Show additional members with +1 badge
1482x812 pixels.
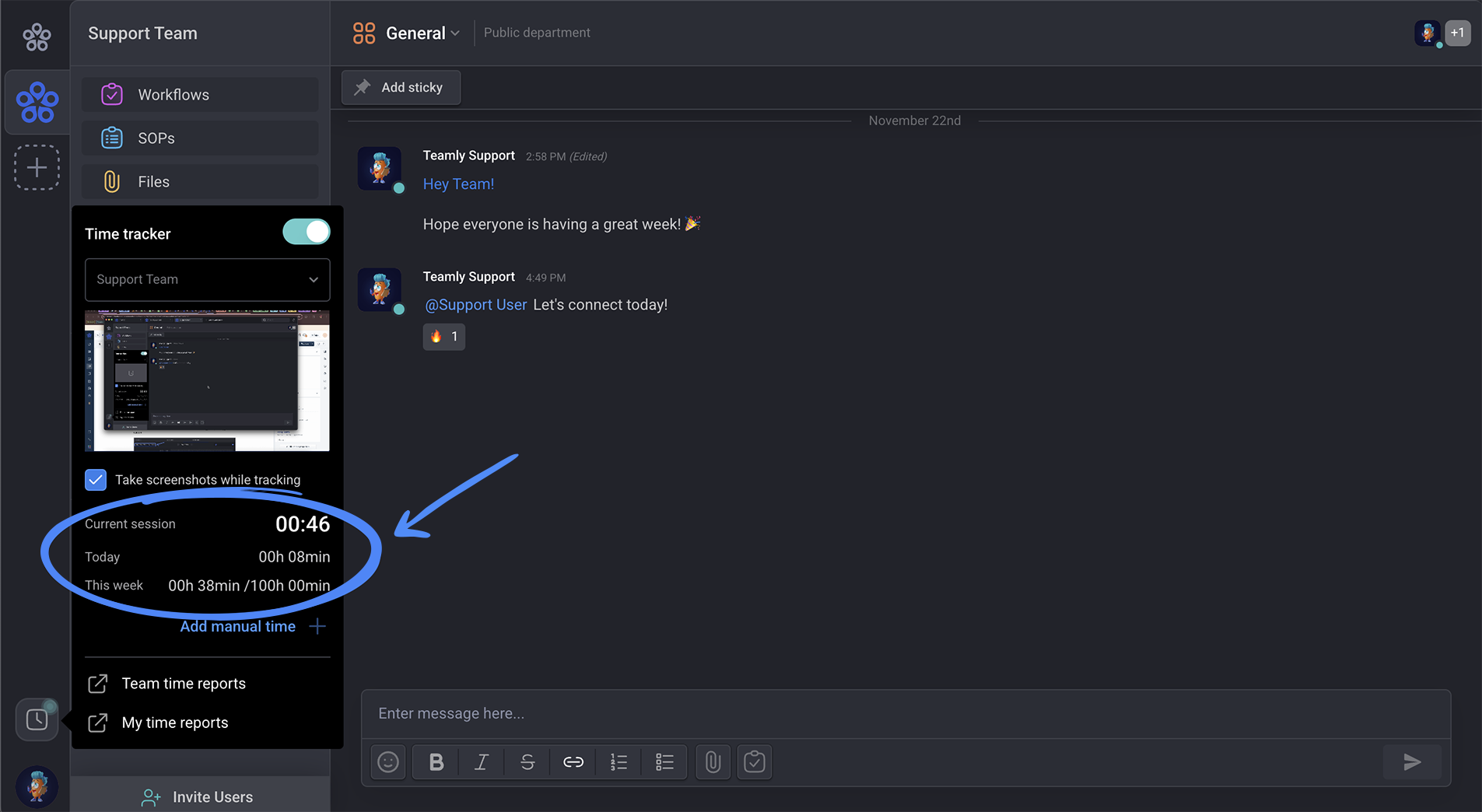point(1458,33)
